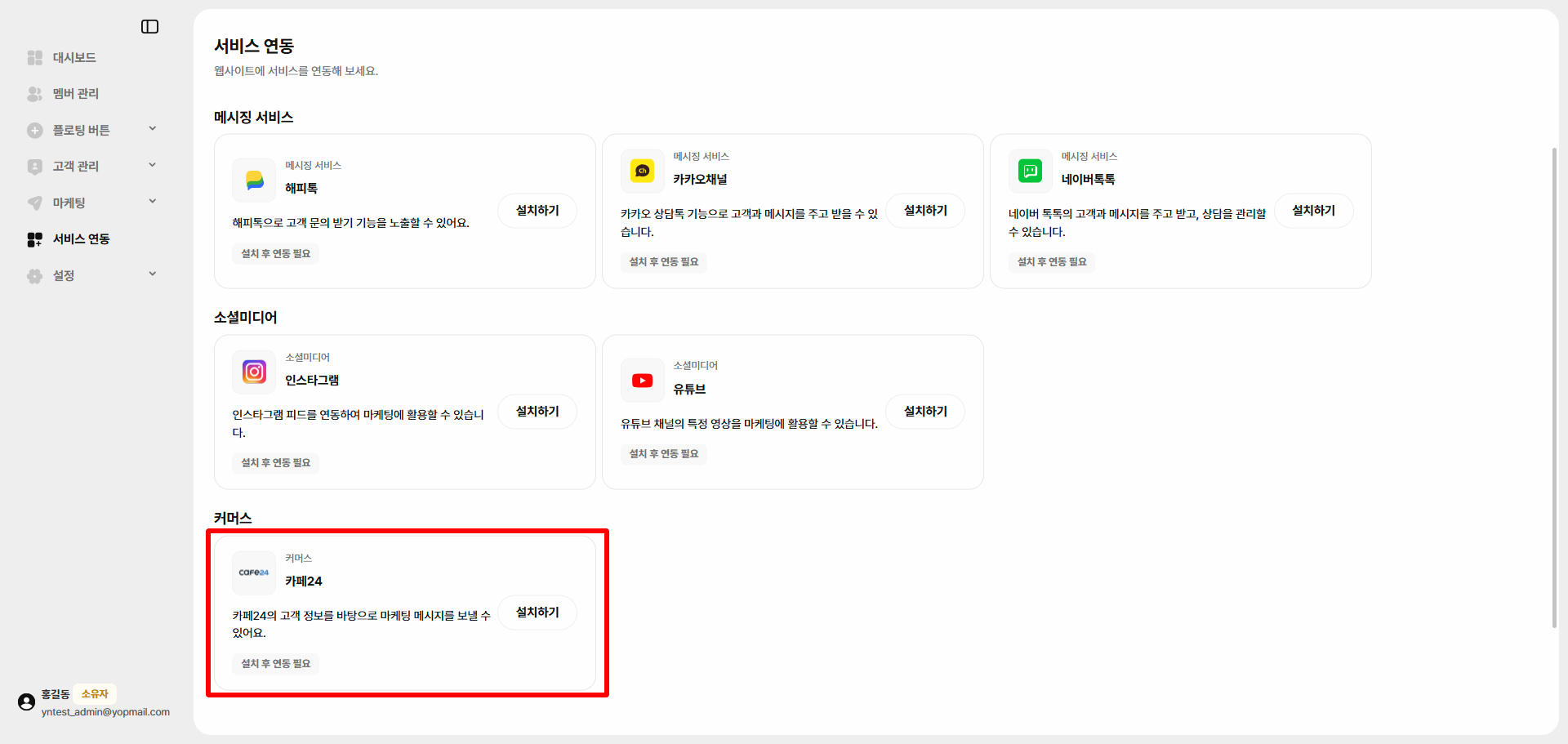Click the 네이버톡톡 green logo icon

point(1030,171)
